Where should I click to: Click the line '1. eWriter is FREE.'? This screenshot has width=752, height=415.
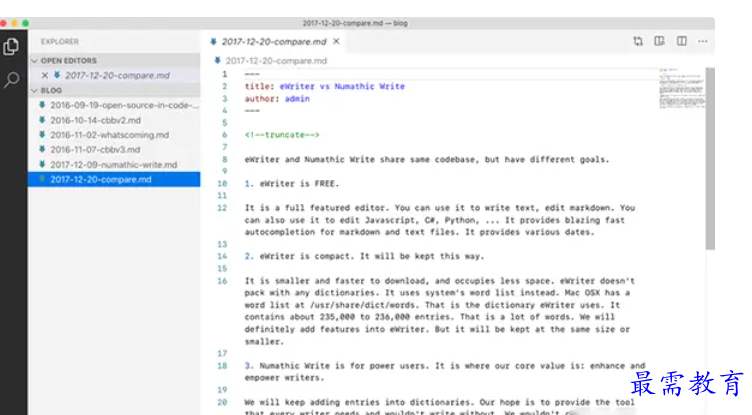tap(292, 184)
